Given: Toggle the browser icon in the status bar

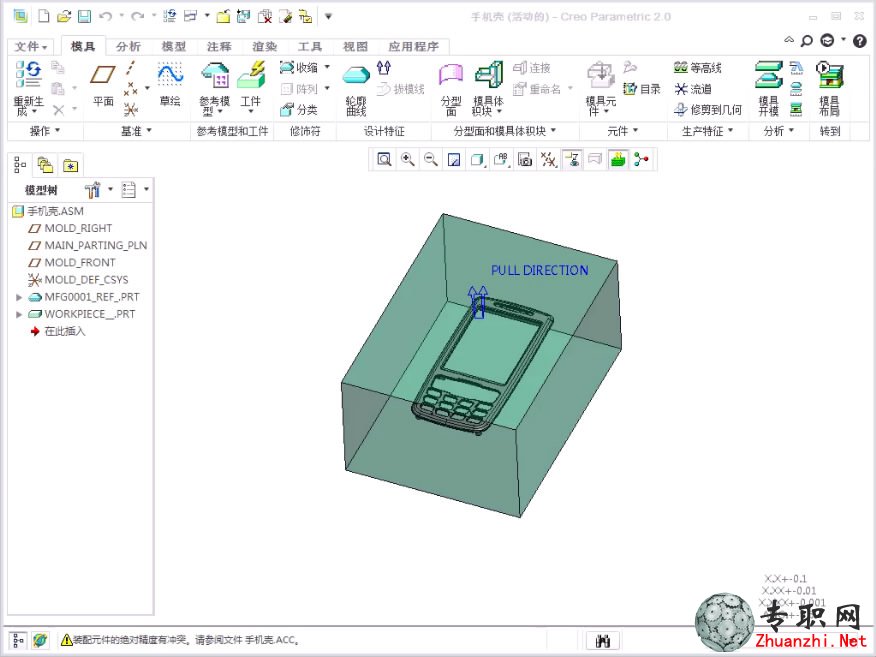Looking at the screenshot, I should click(40, 640).
